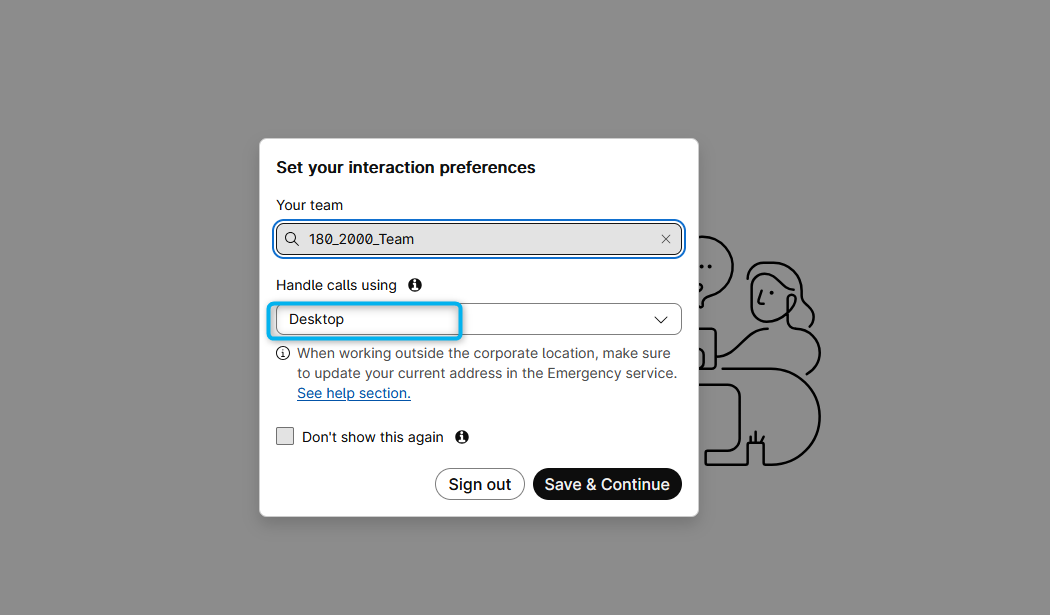Click the "Don't show this again" label text

(373, 437)
